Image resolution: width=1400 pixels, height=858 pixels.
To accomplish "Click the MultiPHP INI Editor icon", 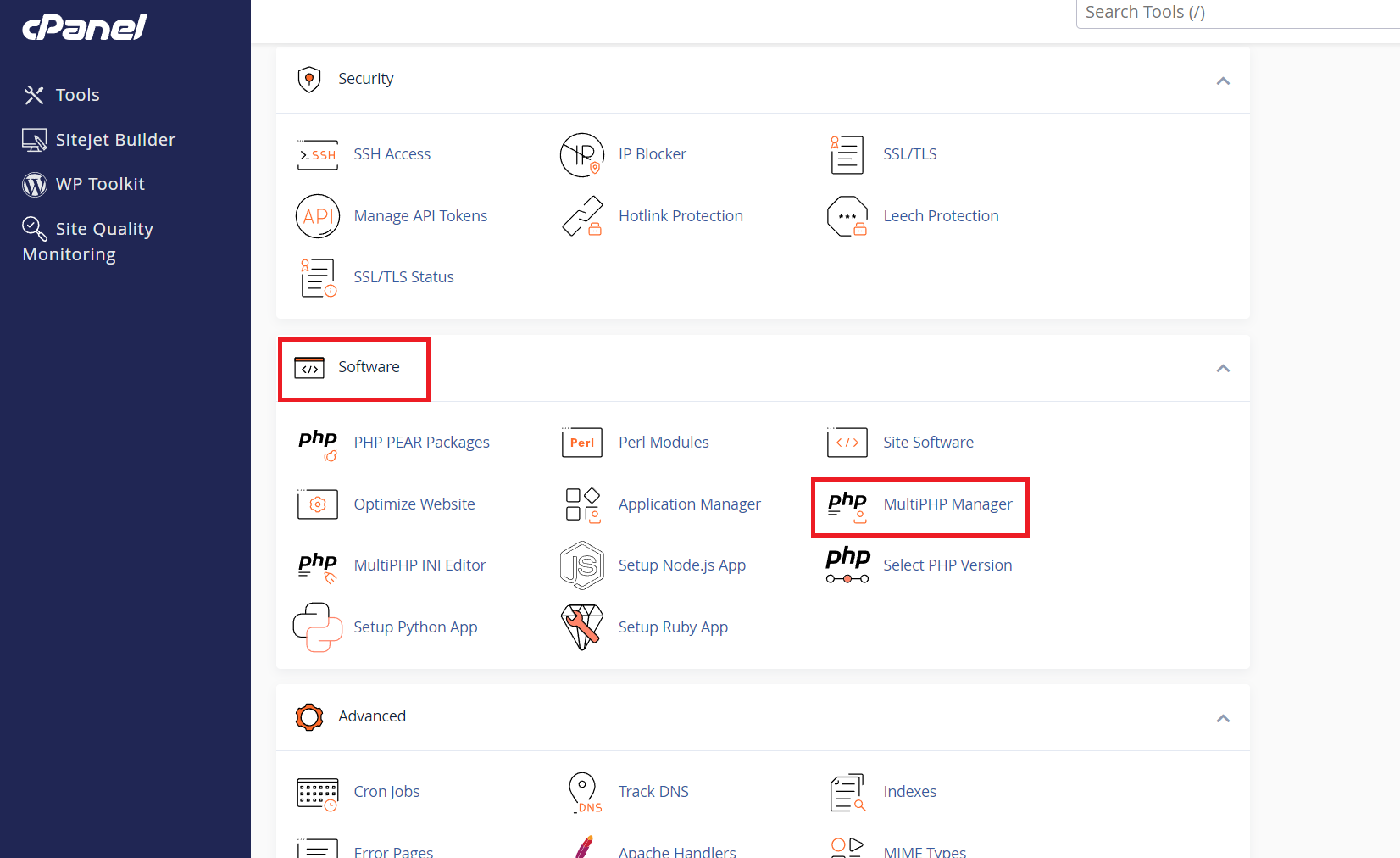I will tap(318, 567).
